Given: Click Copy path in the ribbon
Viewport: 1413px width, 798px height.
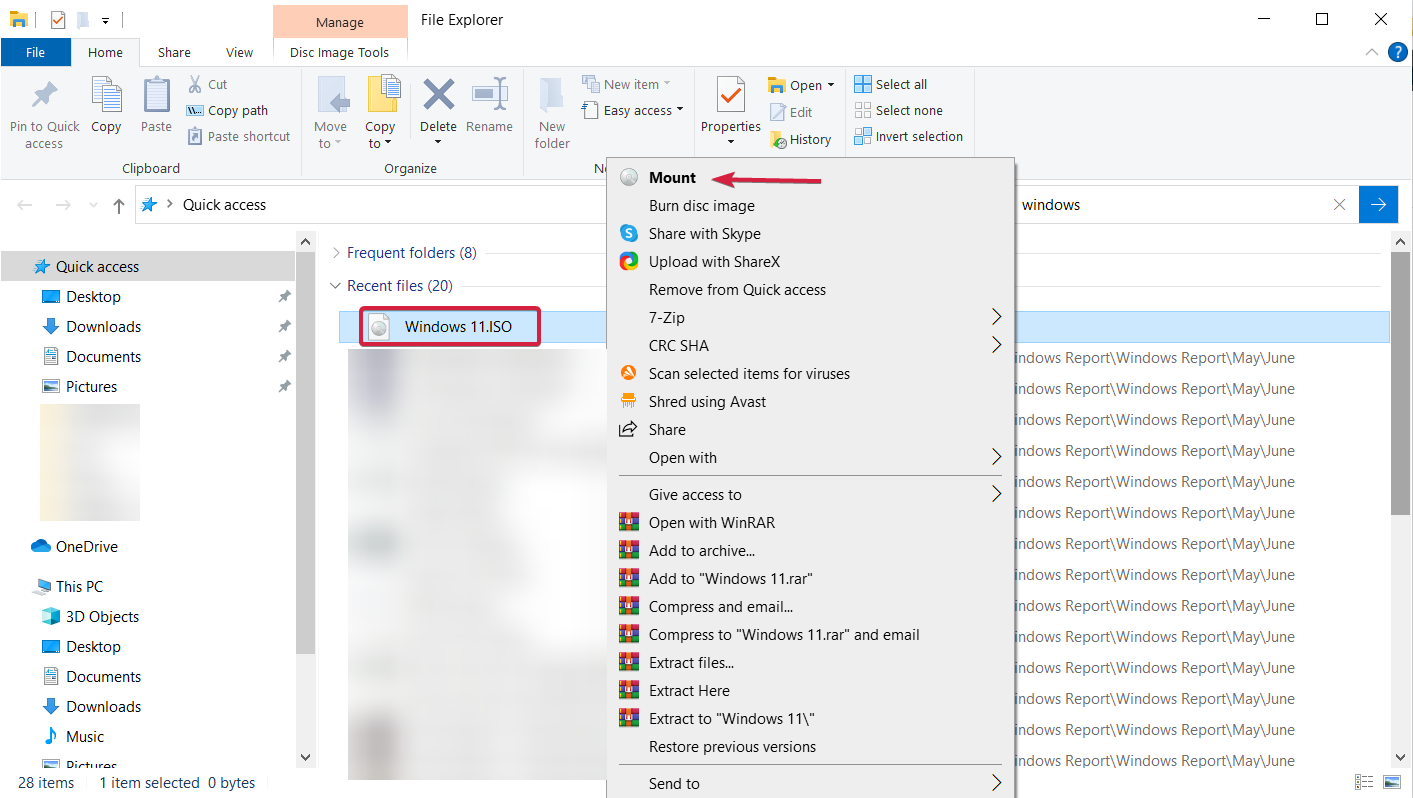Looking at the screenshot, I should click(227, 111).
